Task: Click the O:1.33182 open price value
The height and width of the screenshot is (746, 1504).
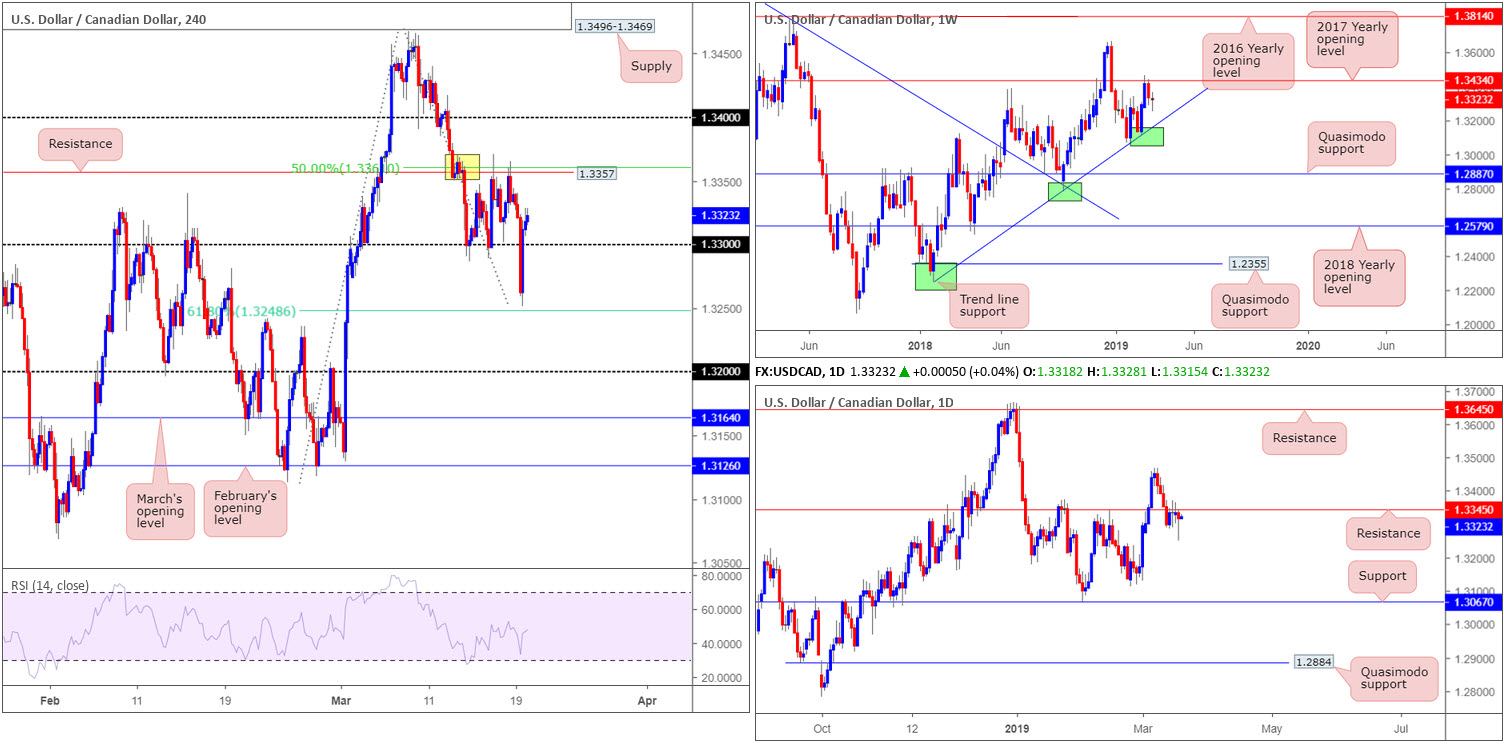Action: click(x=1054, y=371)
